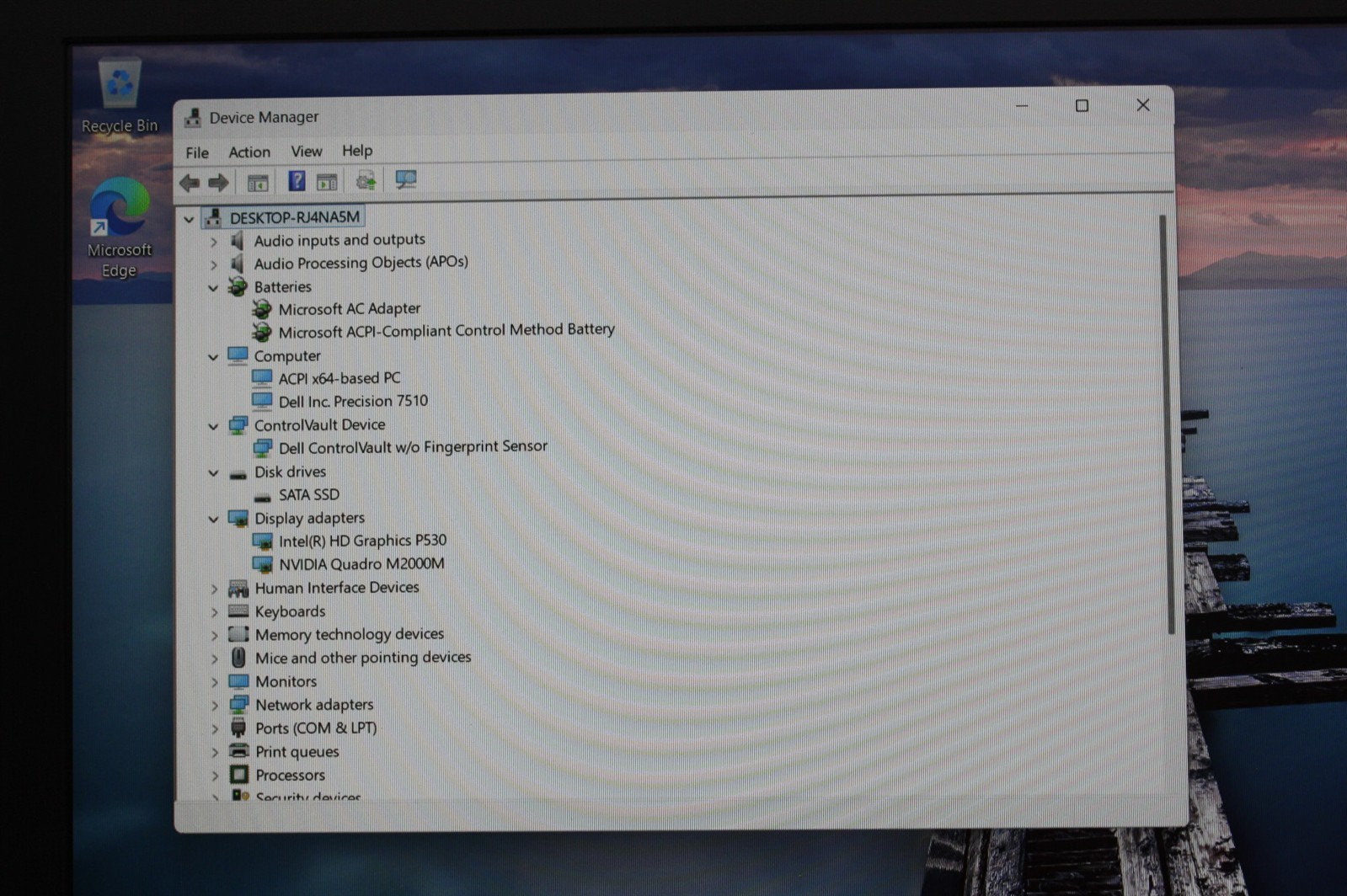Expand the Network adapters category

[x=214, y=706]
